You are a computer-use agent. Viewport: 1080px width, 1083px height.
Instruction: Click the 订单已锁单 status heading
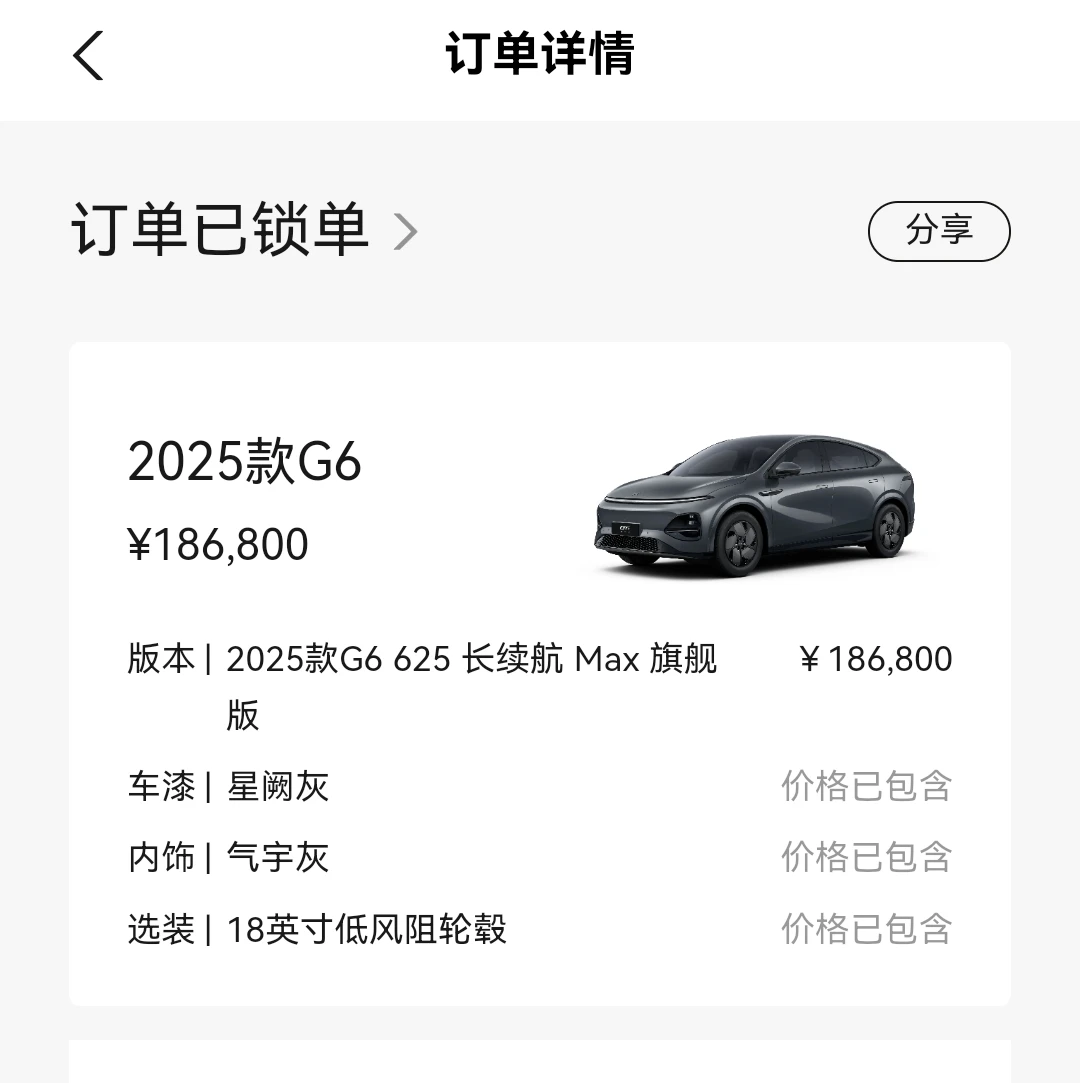220,230
